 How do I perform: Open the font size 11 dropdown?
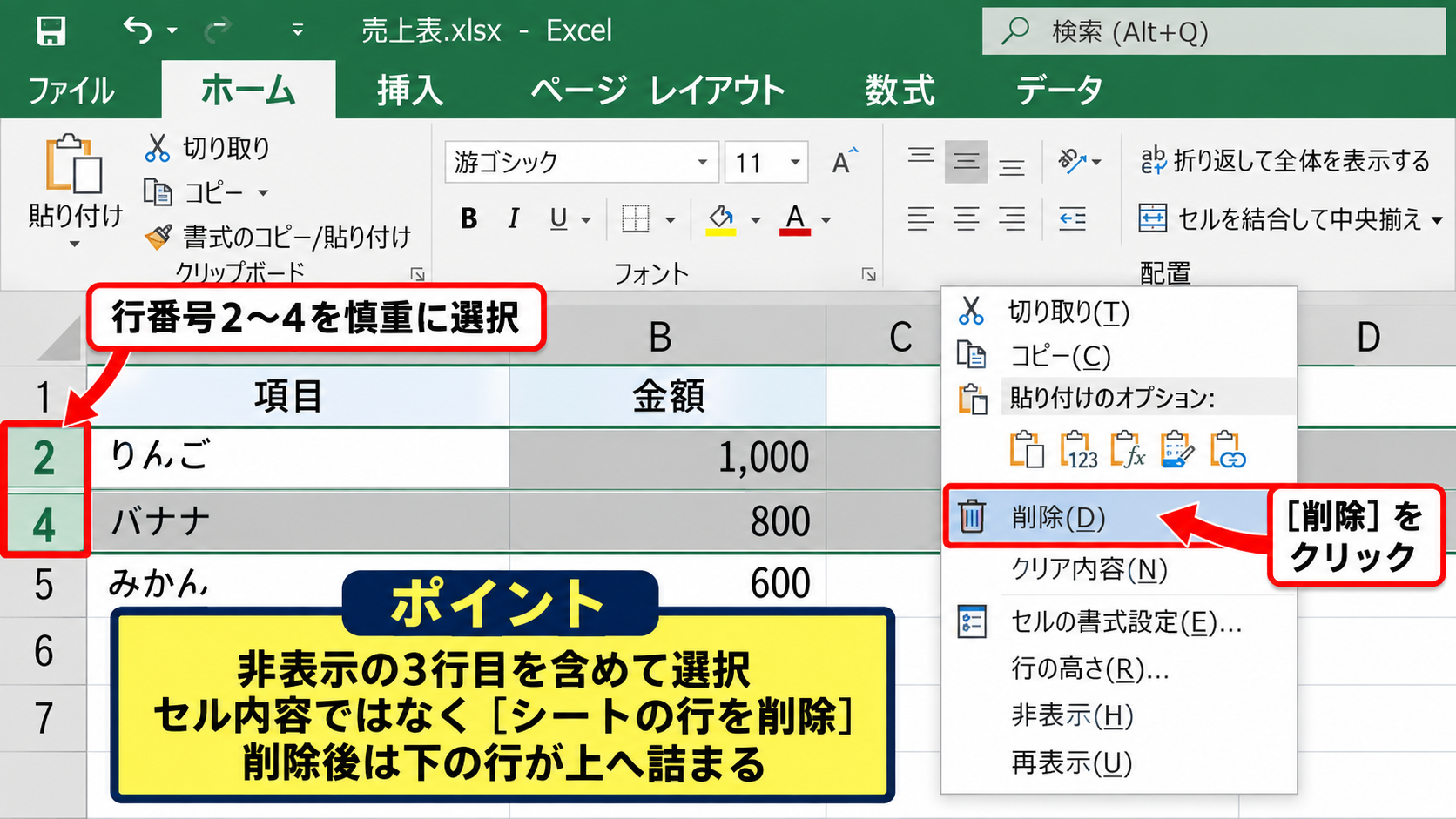pos(795,163)
